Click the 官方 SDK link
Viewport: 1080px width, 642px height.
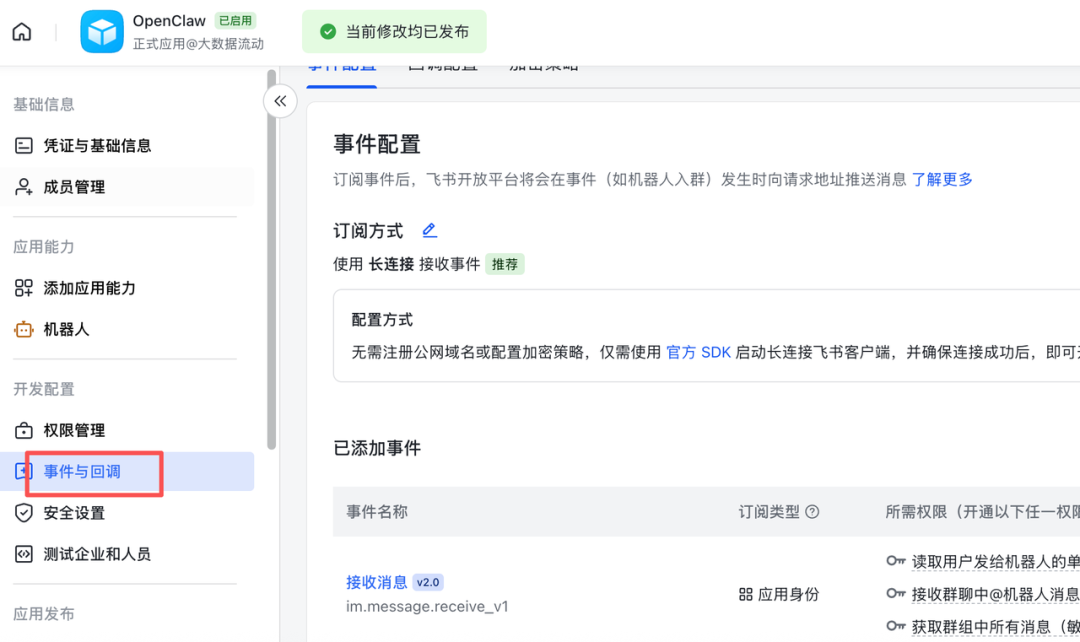click(x=698, y=351)
